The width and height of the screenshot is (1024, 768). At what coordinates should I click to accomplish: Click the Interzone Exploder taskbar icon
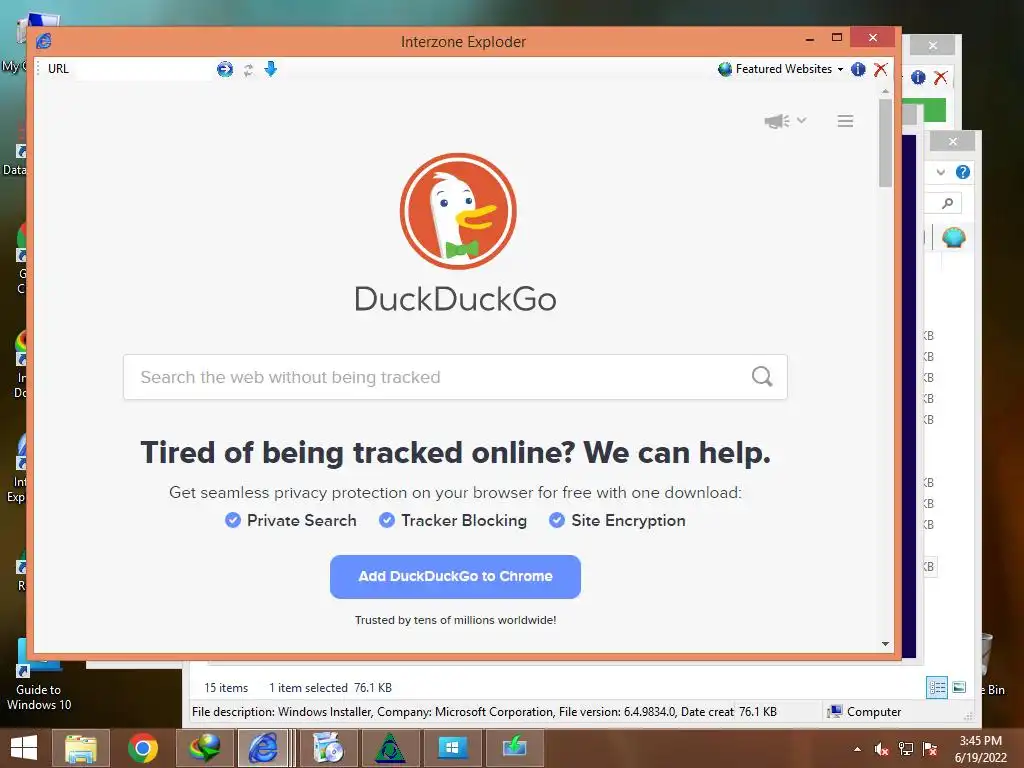tap(263, 748)
